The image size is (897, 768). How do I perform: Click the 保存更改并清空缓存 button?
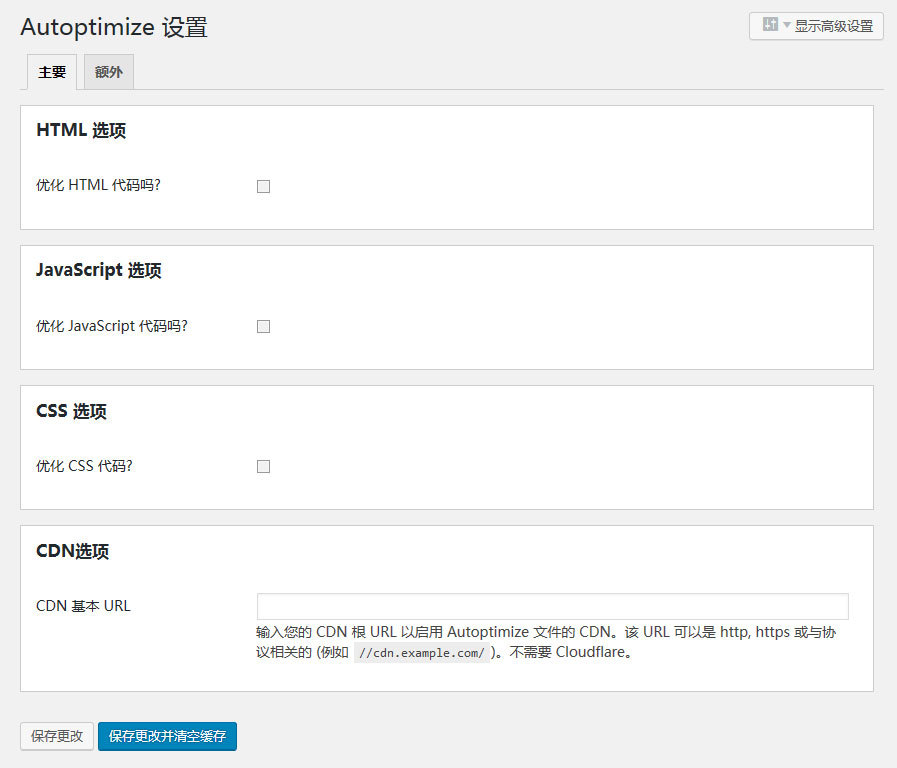(x=167, y=736)
